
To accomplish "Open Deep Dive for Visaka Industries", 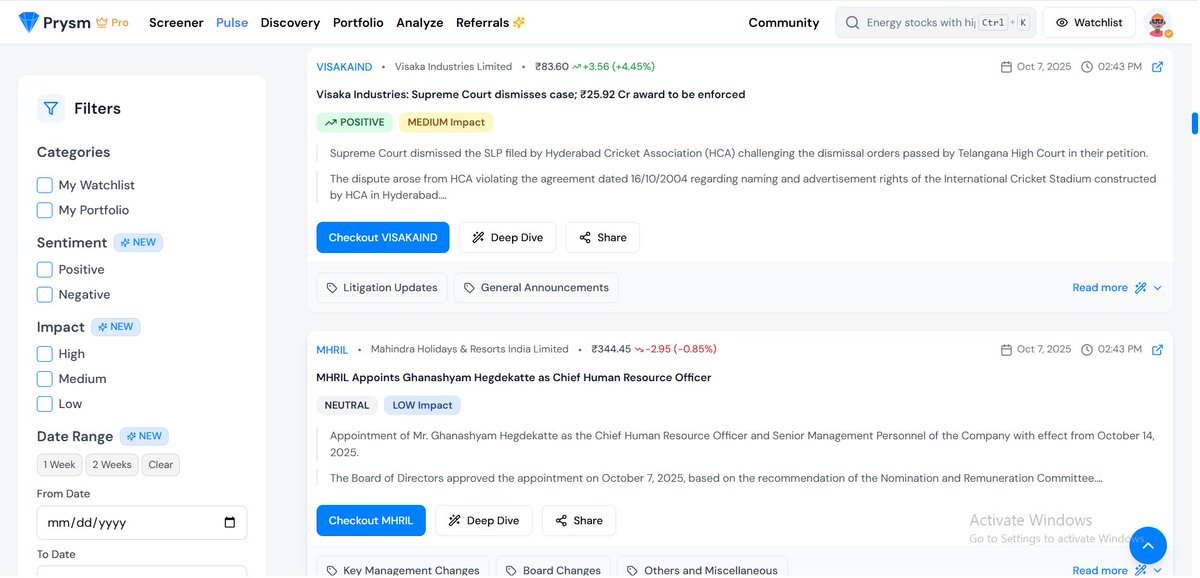I will point(508,237).
